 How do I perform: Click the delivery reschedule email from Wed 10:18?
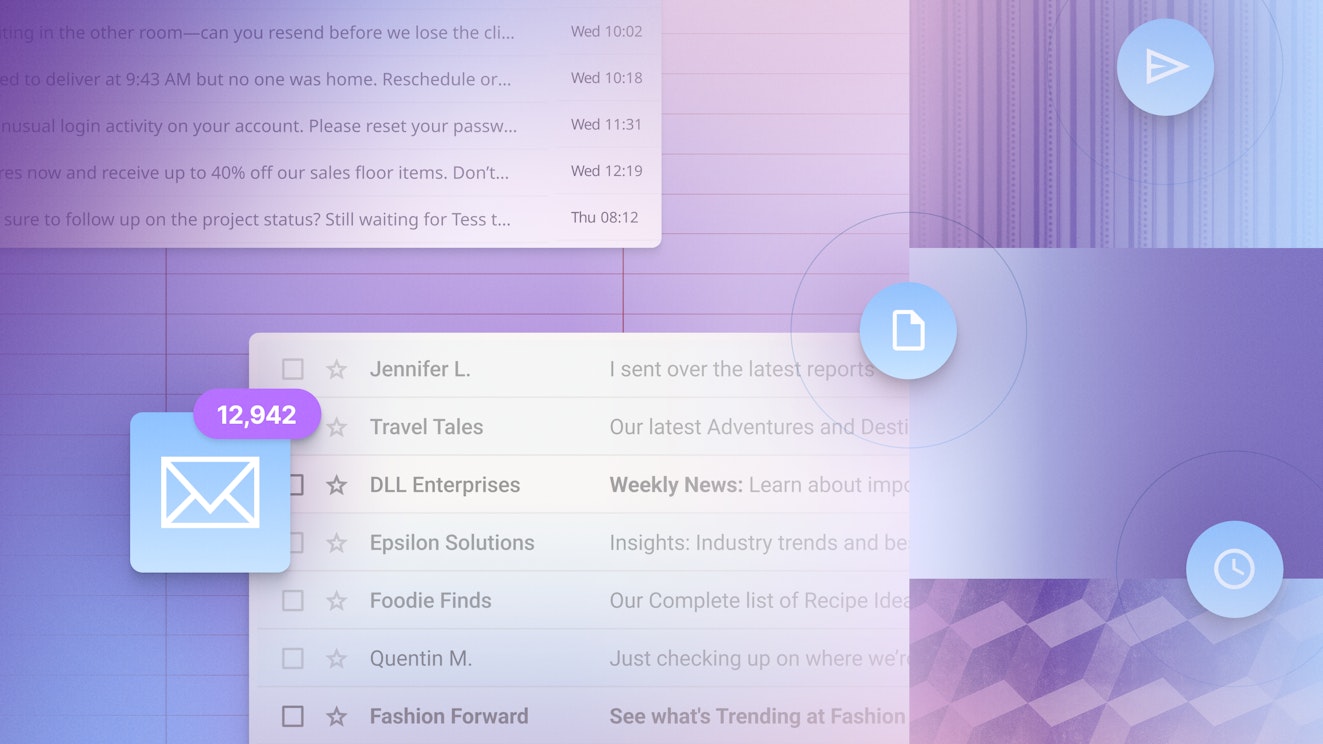pyautogui.click(x=300, y=78)
